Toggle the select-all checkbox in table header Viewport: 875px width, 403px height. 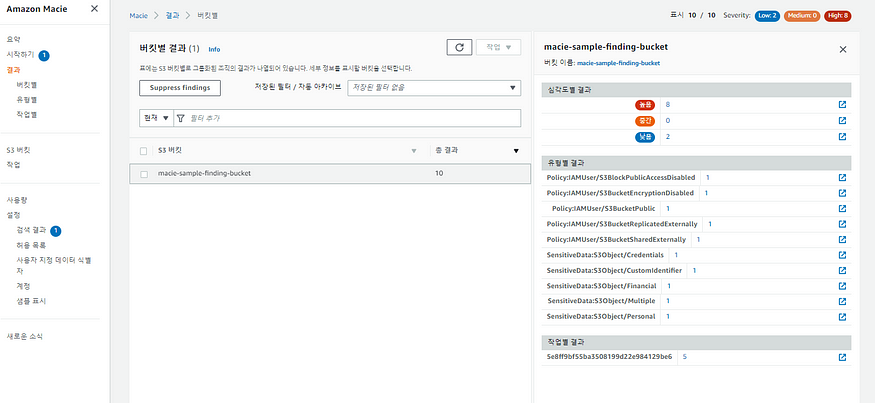click(144, 151)
